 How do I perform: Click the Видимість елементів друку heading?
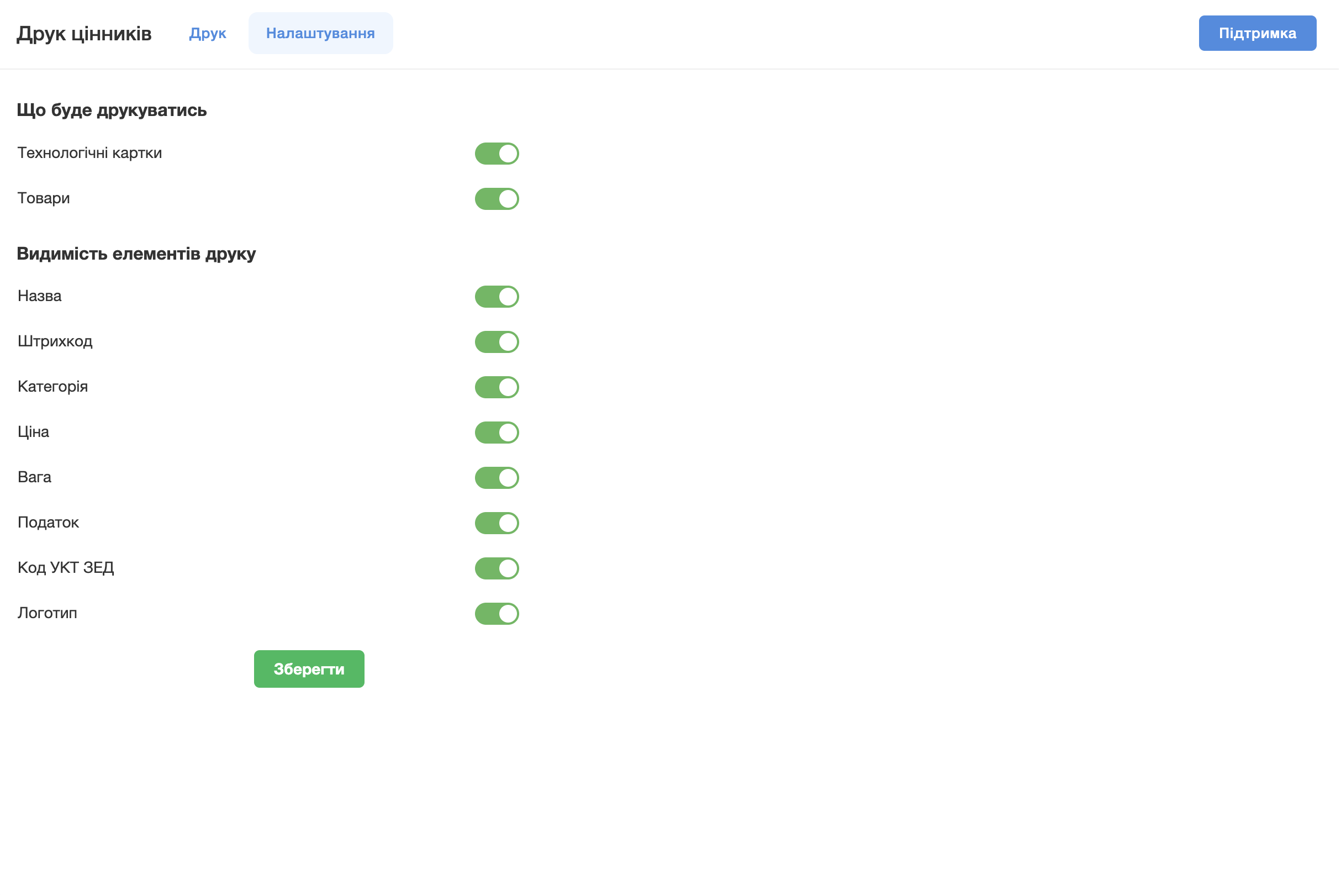136,253
